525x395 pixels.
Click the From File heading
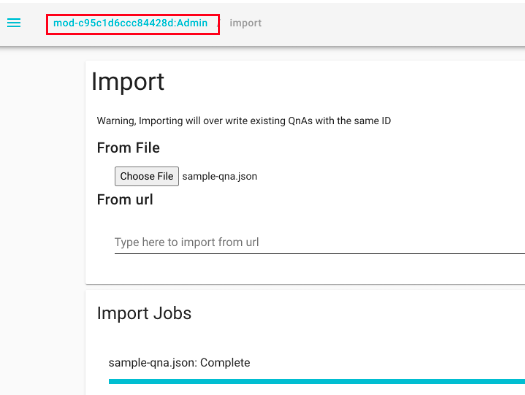click(x=128, y=148)
